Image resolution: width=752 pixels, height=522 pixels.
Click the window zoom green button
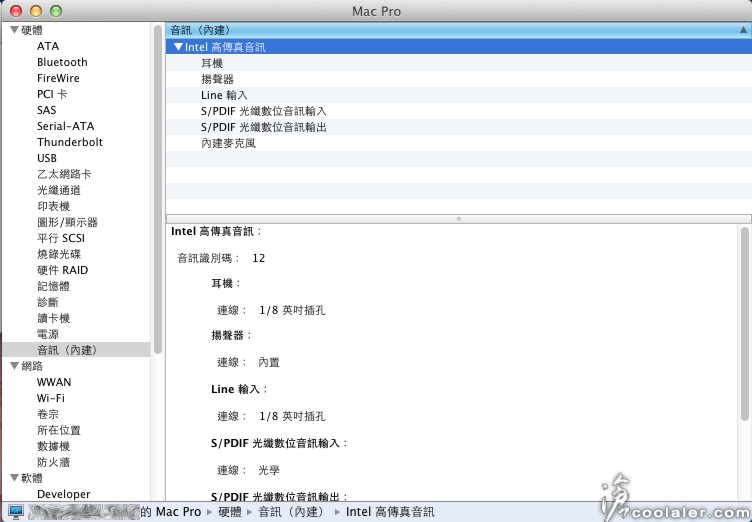click(56, 11)
